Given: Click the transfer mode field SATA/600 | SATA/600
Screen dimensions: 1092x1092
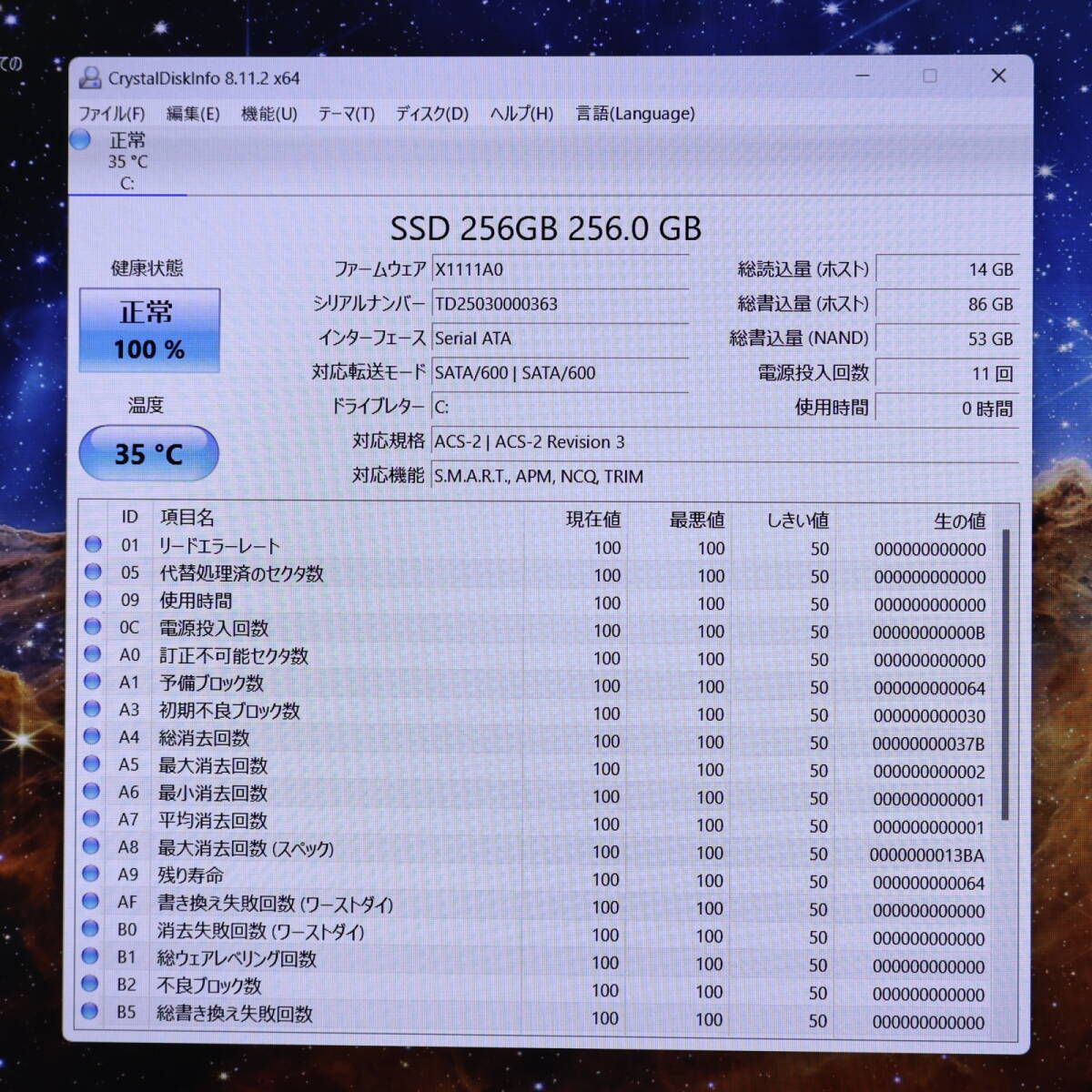Looking at the screenshot, I should coord(560,372).
